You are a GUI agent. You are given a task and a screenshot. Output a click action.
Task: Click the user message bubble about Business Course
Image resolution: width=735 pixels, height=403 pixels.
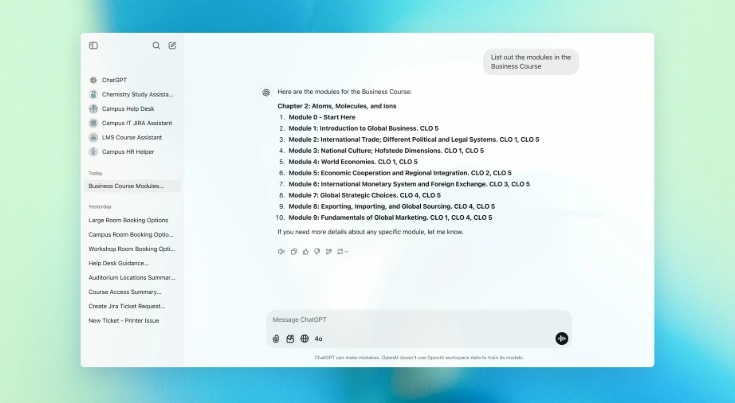531,62
